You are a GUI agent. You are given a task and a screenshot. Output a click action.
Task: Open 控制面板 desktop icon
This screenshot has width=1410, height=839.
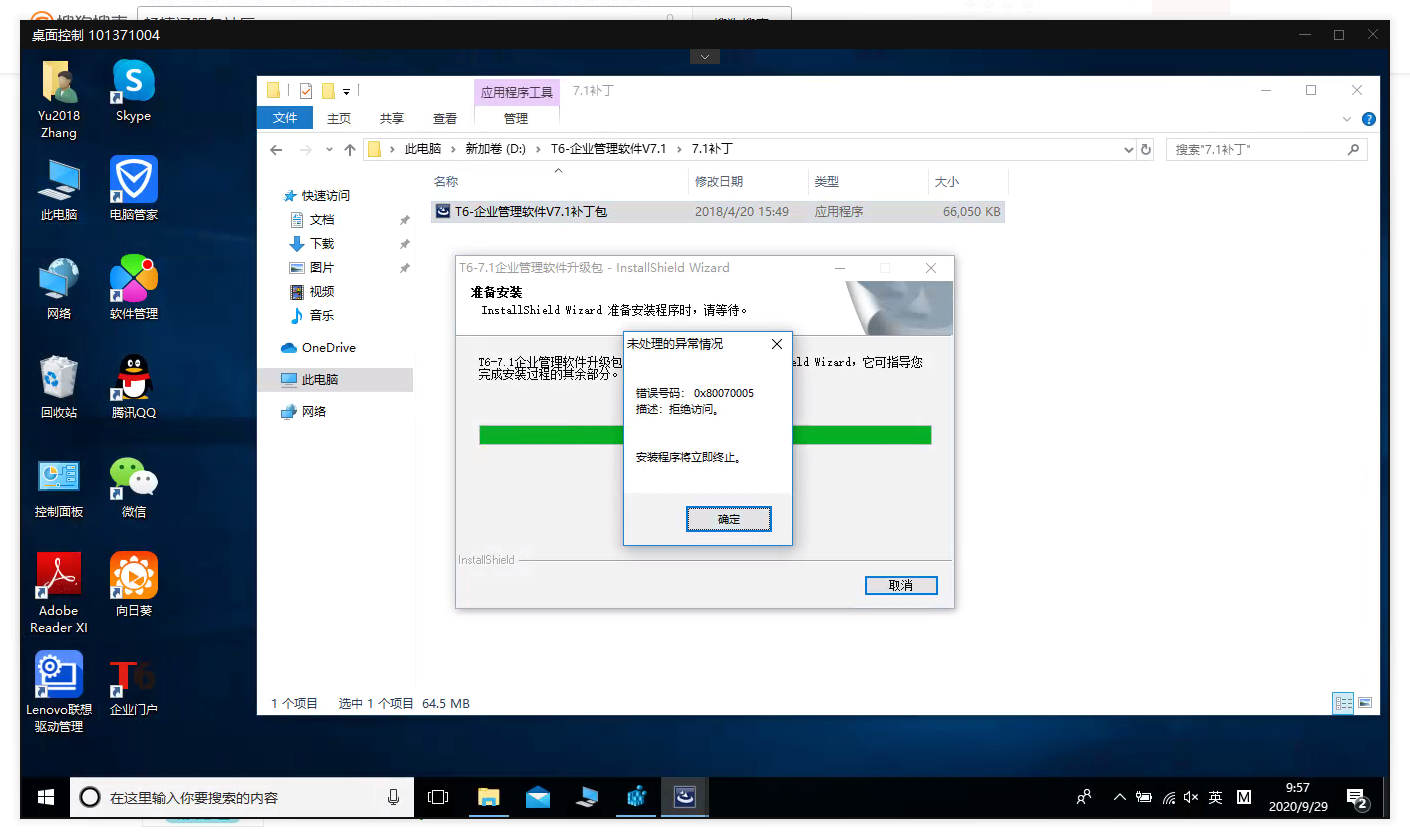pyautogui.click(x=59, y=486)
